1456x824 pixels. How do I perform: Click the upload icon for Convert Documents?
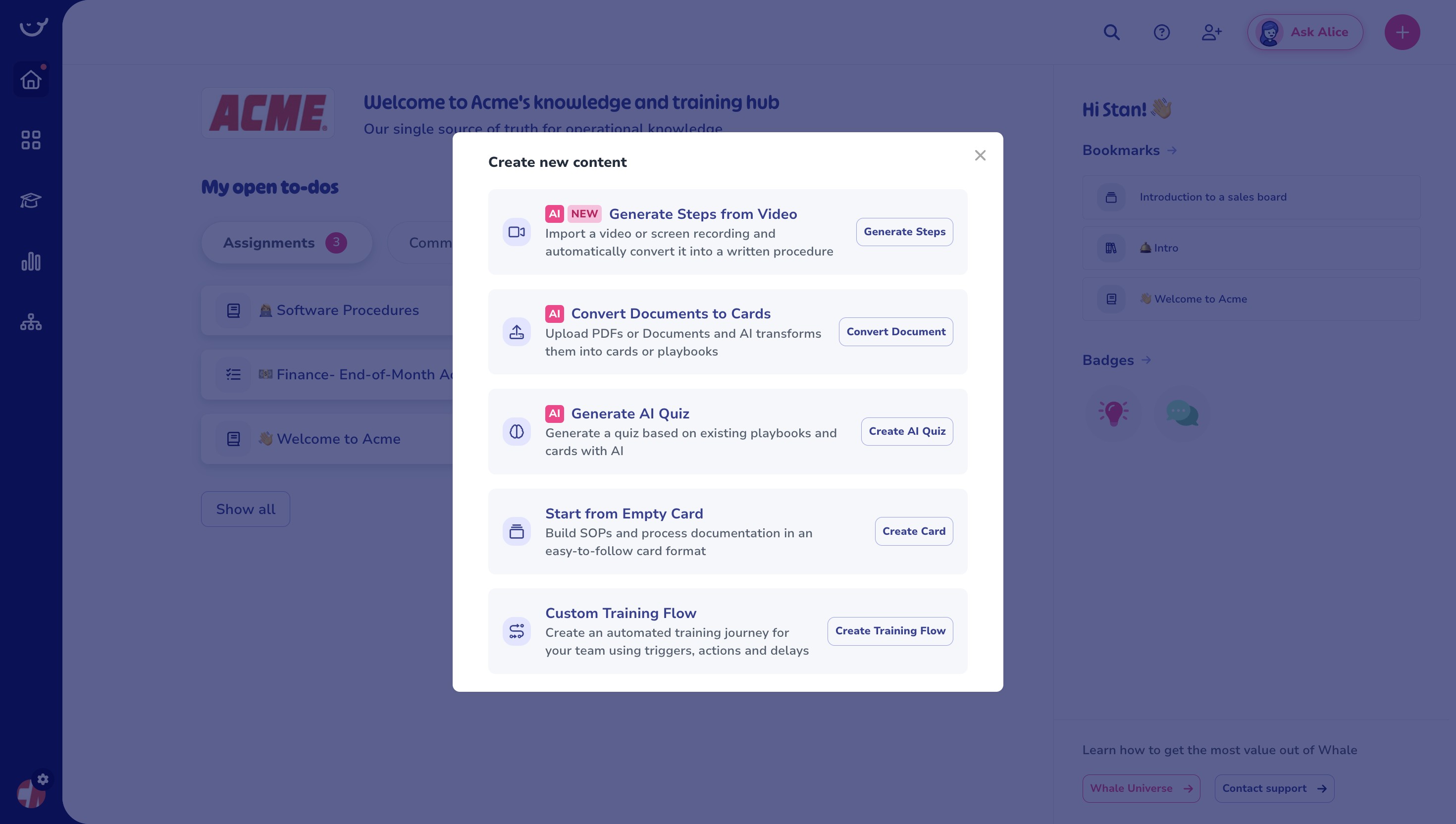click(516, 332)
